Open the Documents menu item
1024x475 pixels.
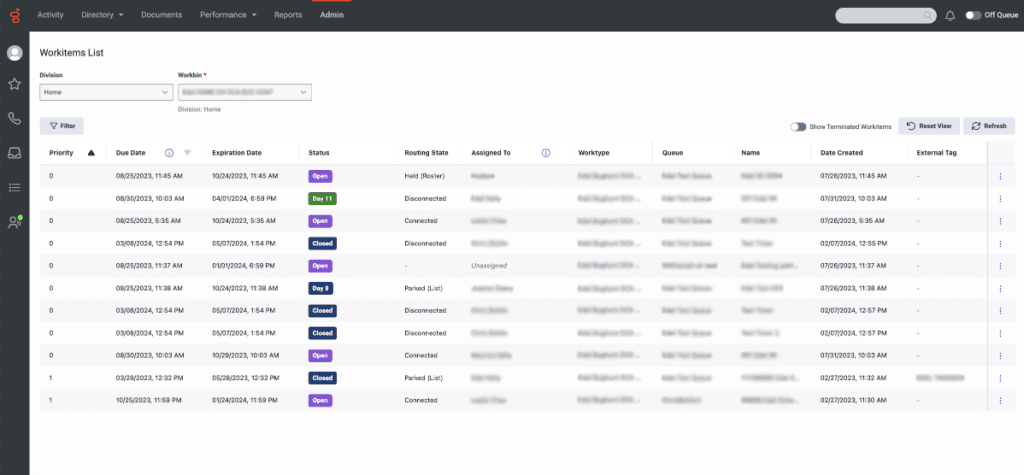click(x=161, y=15)
